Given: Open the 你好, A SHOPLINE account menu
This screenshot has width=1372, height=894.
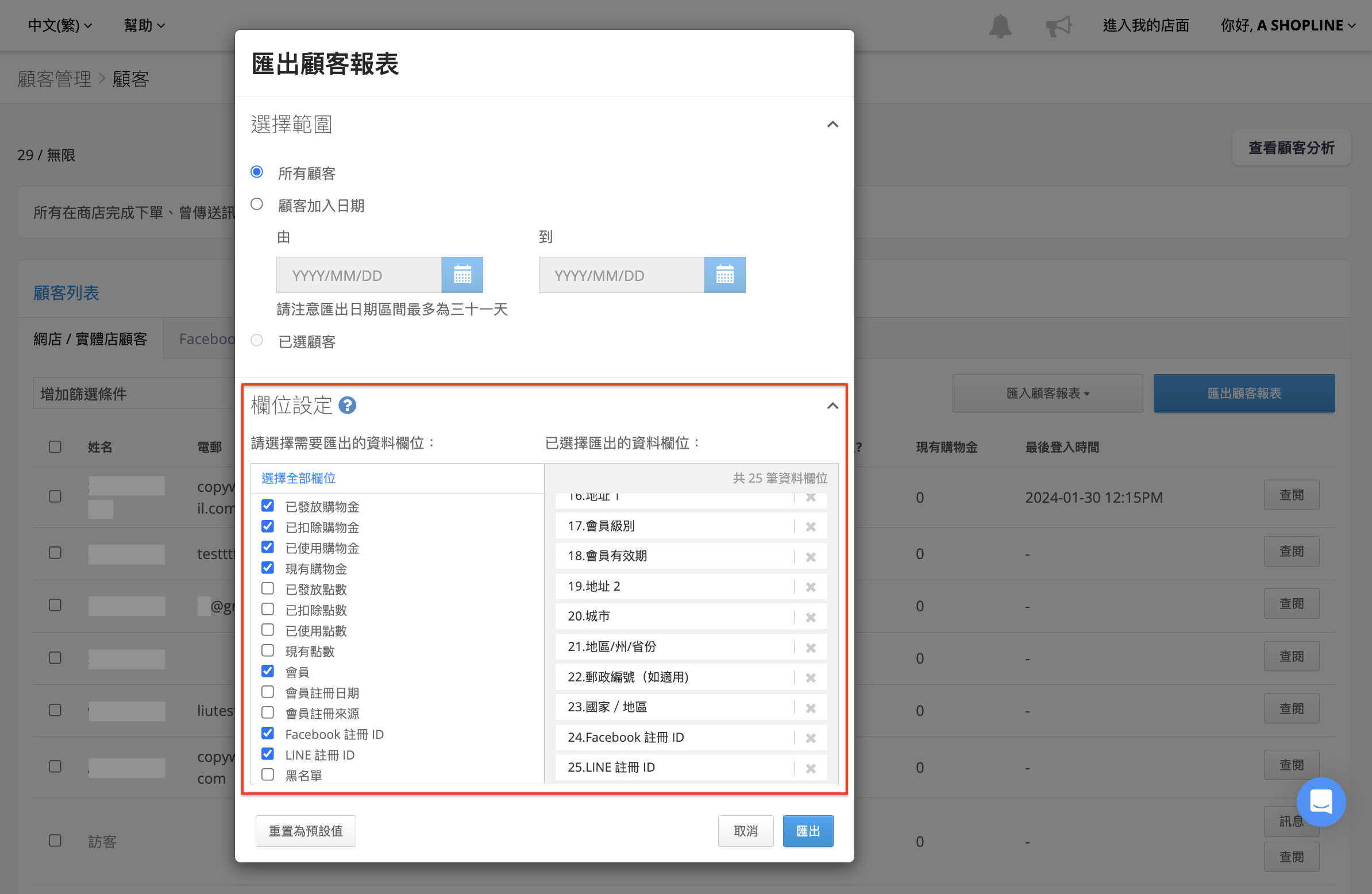Looking at the screenshot, I should 1288,25.
